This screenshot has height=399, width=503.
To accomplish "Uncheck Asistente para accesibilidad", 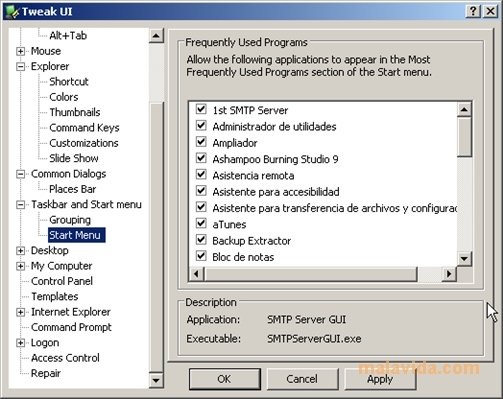I will click(201, 191).
